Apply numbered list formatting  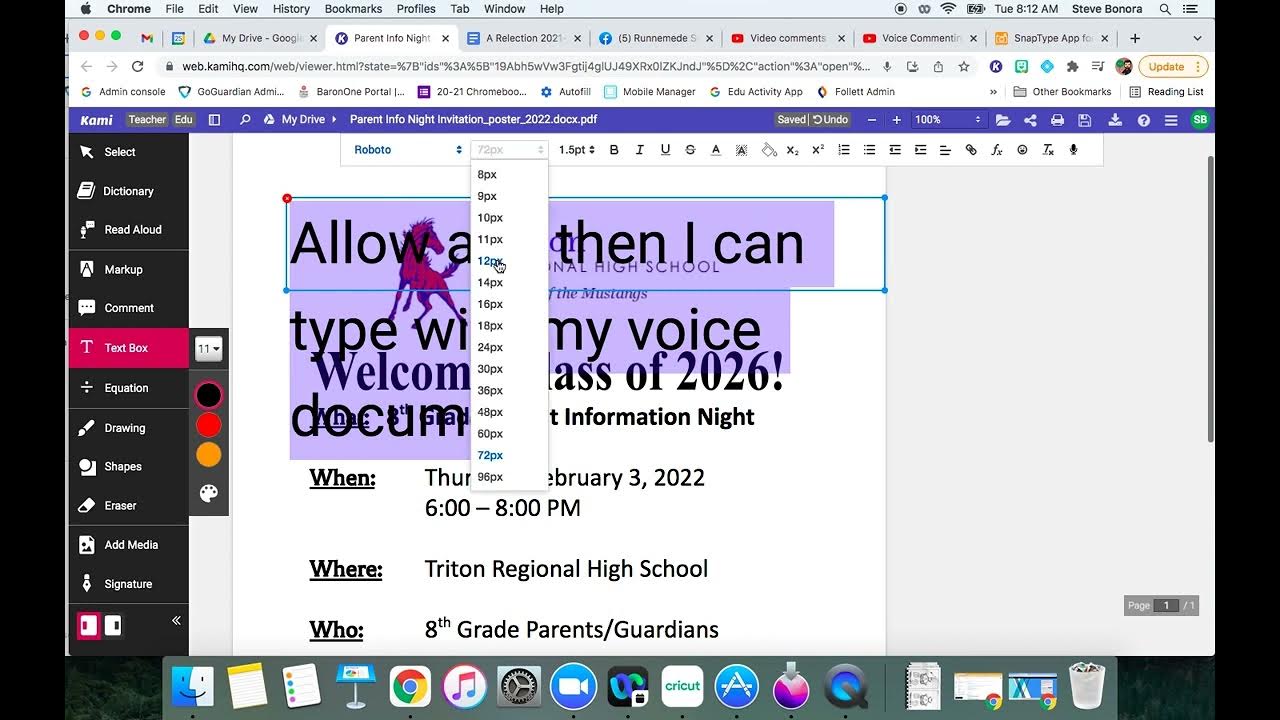pyautogui.click(x=844, y=150)
